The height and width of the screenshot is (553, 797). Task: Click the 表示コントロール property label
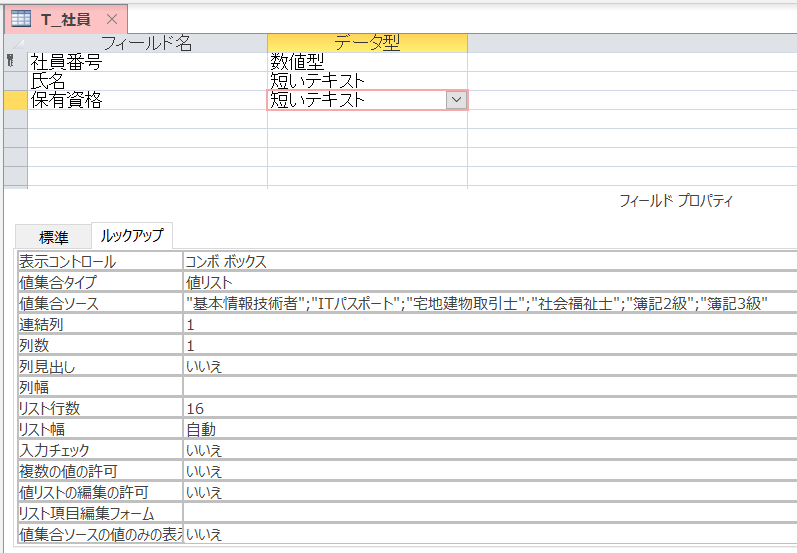[100, 261]
